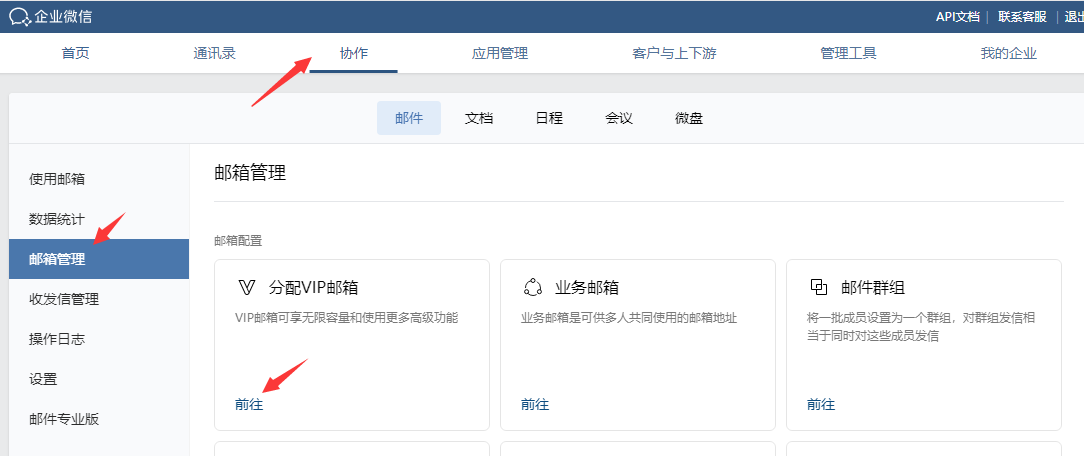Open 操作日志 from the sidebar
Viewport: 1084px width, 456px height.
57,339
